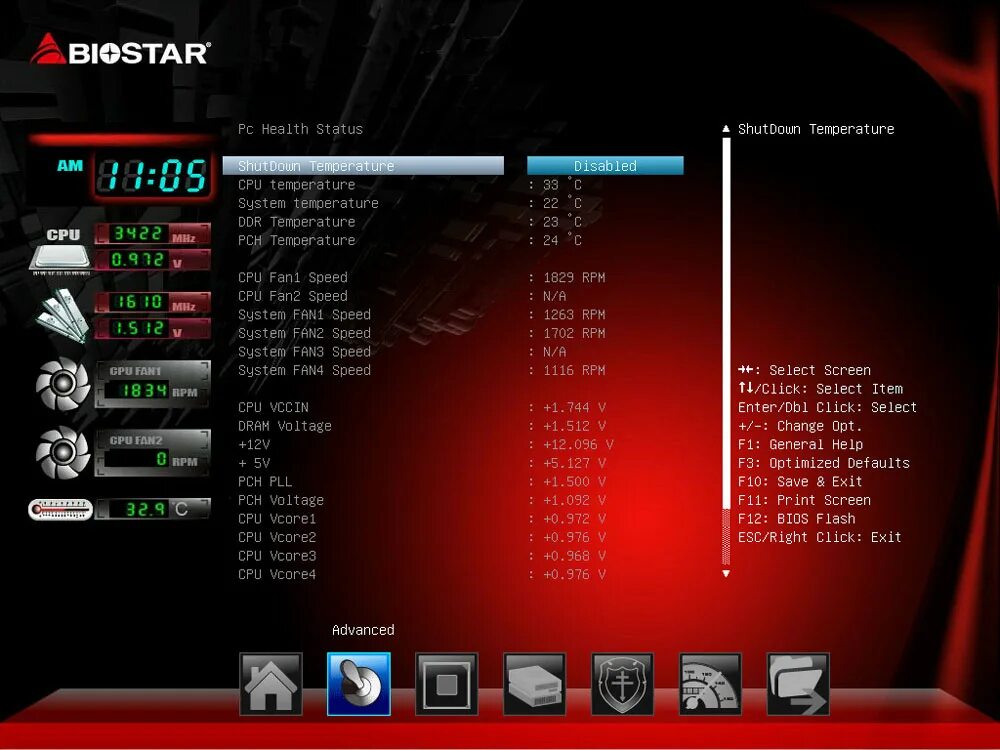The image size is (1000, 750).
Task: Click the +1.744 V value
Action: (574, 408)
